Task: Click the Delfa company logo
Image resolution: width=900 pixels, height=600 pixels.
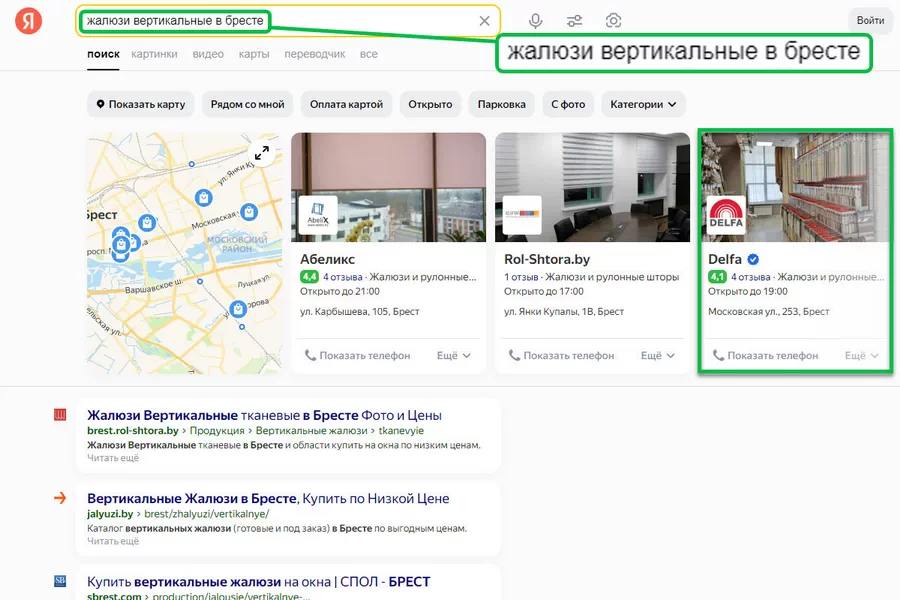Action: [726, 216]
